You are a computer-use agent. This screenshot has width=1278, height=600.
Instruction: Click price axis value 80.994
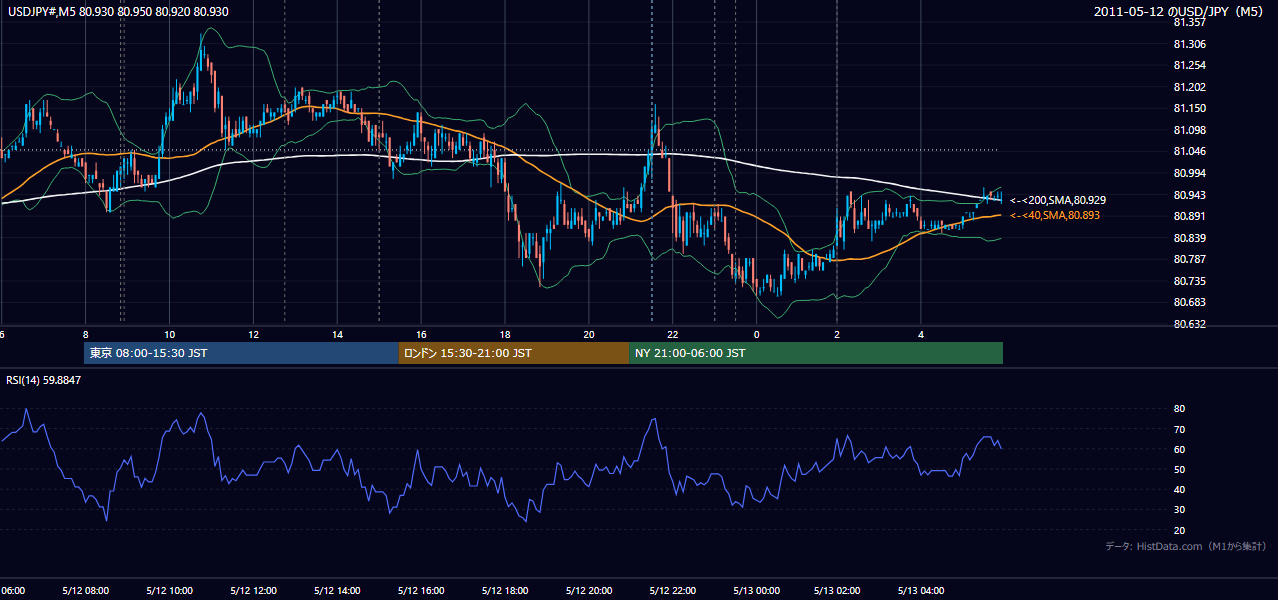1189,173
